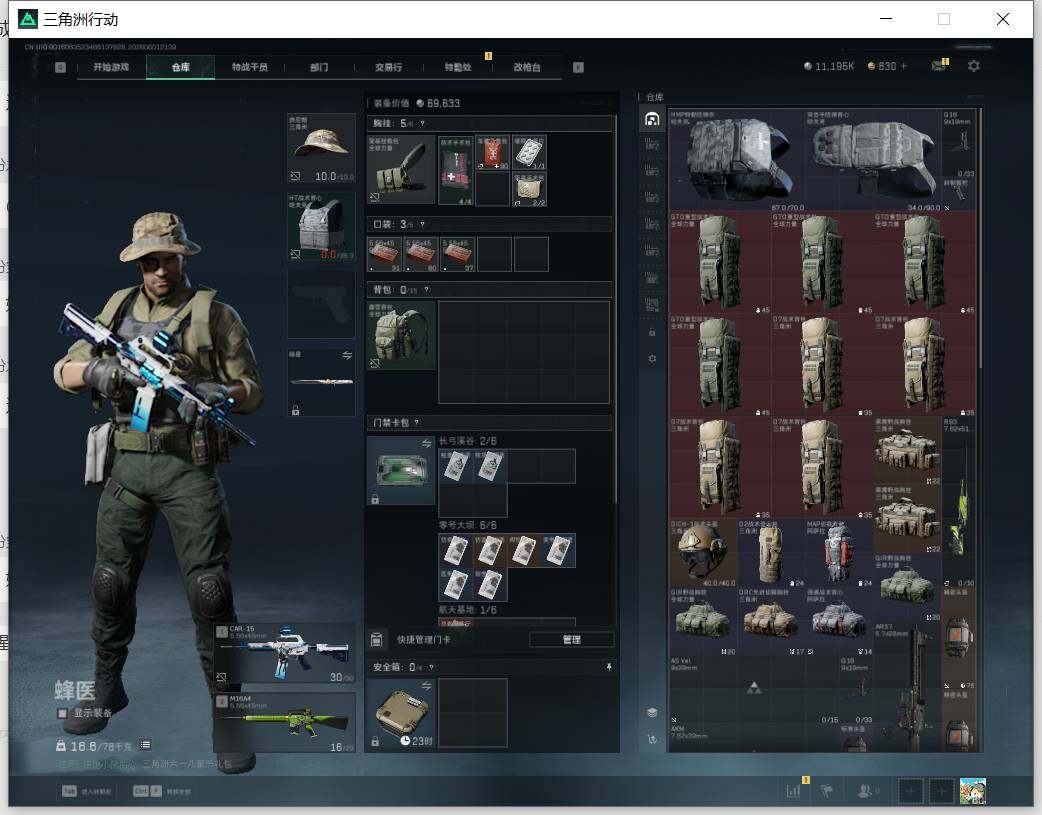Swap the melee weapon via its swap arrows
The width and height of the screenshot is (1042, 815).
(x=347, y=356)
